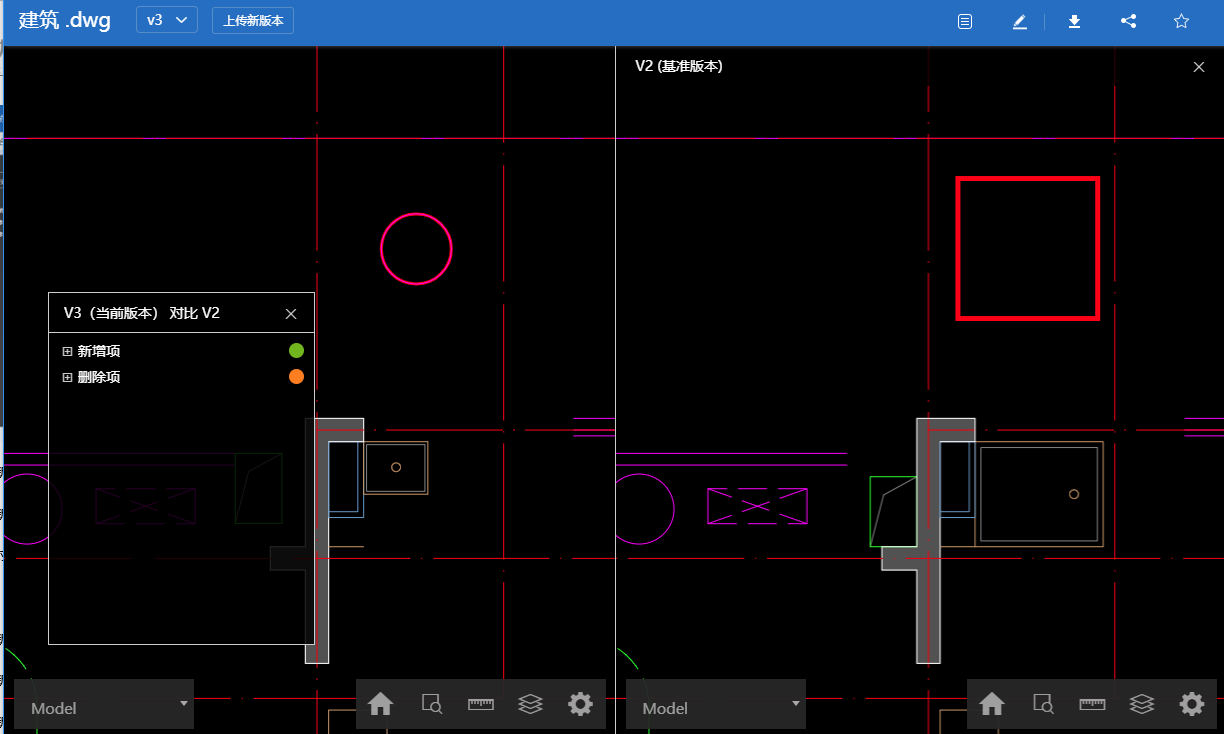Click the home icon in the right V2 viewer
The height and width of the screenshot is (734, 1224).
point(991,704)
